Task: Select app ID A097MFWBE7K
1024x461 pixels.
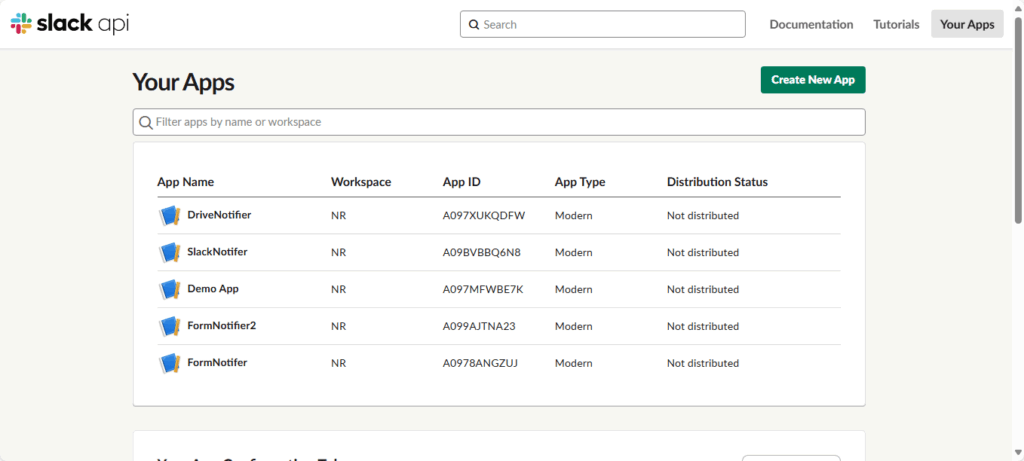Action: pyautogui.click(x=483, y=289)
